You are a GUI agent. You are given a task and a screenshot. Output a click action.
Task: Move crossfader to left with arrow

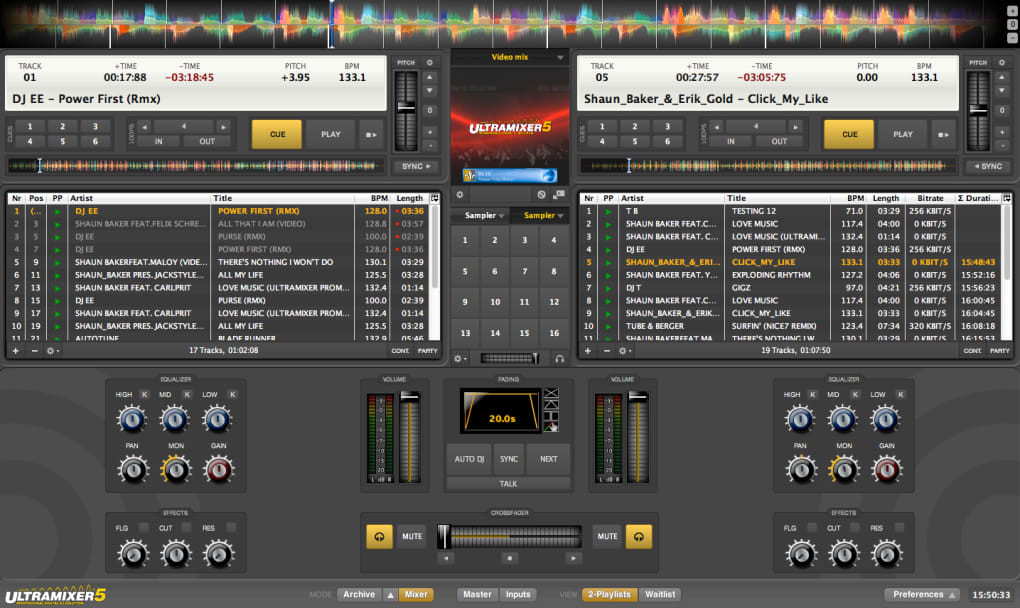point(446,558)
